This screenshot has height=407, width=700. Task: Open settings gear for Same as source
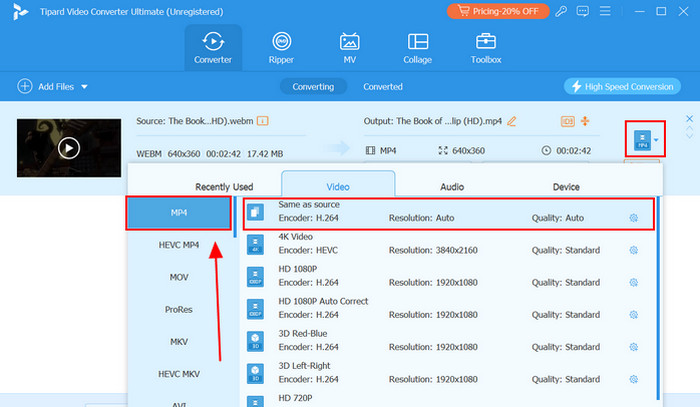tap(633, 218)
